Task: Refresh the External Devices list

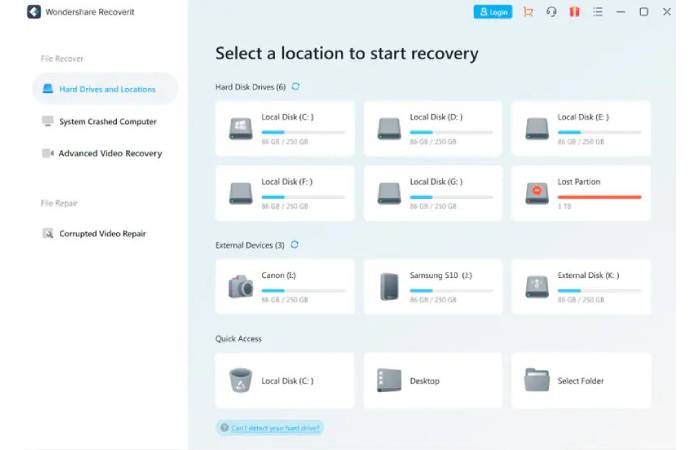Action: pyautogui.click(x=294, y=245)
